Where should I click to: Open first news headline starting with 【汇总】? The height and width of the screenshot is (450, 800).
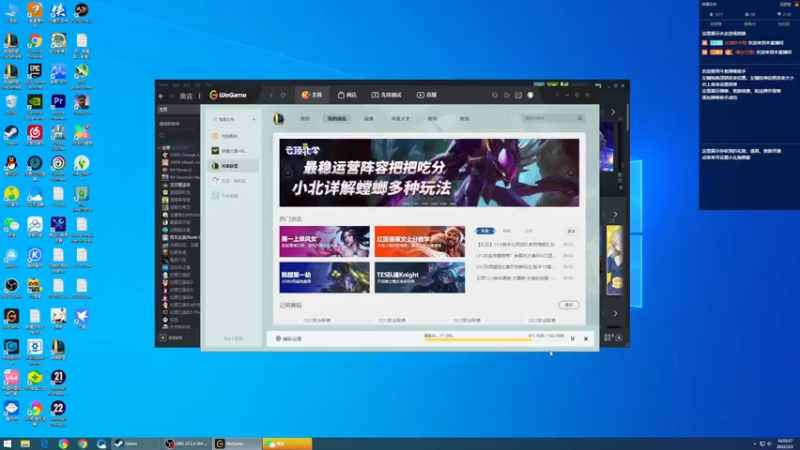pyautogui.click(x=515, y=244)
